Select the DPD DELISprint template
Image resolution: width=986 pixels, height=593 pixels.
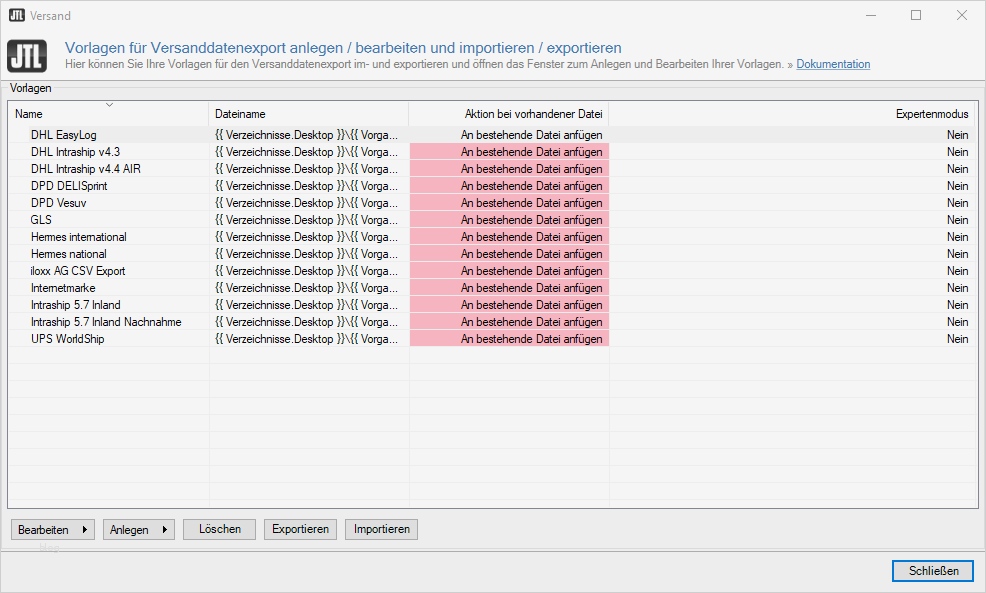click(492, 186)
